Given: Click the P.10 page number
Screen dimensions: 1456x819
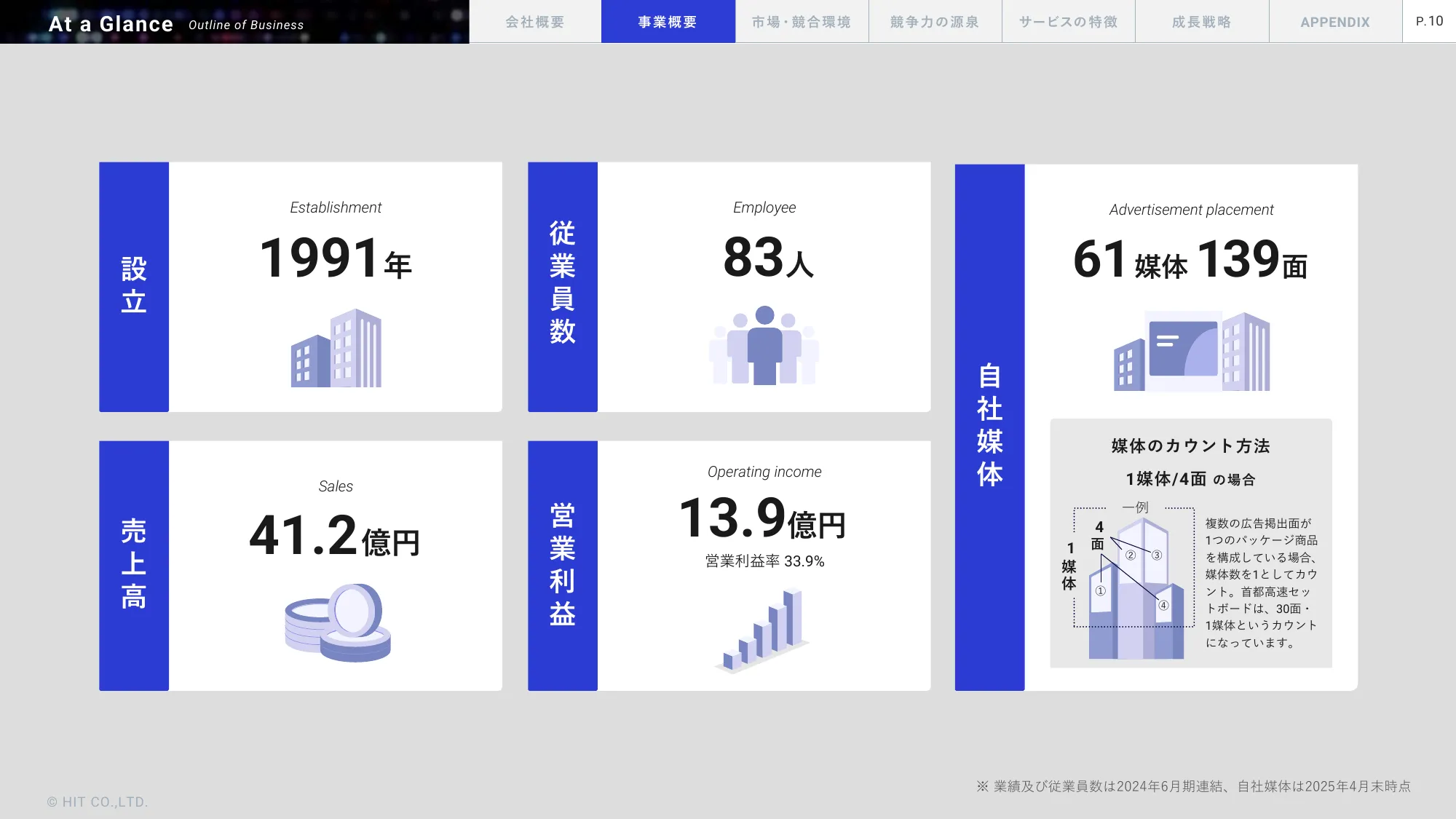Looking at the screenshot, I should (x=1429, y=21).
